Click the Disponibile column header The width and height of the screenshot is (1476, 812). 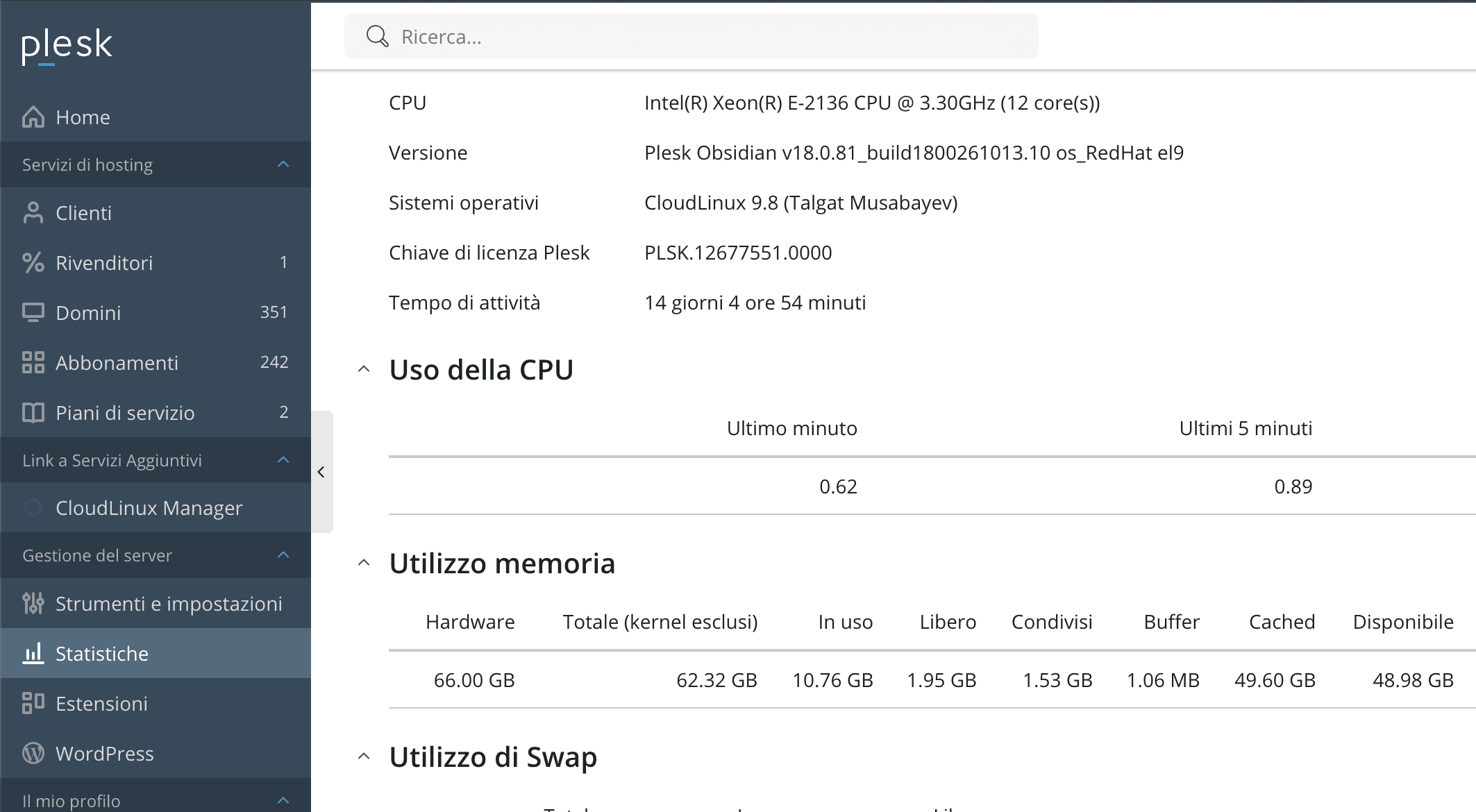click(1403, 622)
